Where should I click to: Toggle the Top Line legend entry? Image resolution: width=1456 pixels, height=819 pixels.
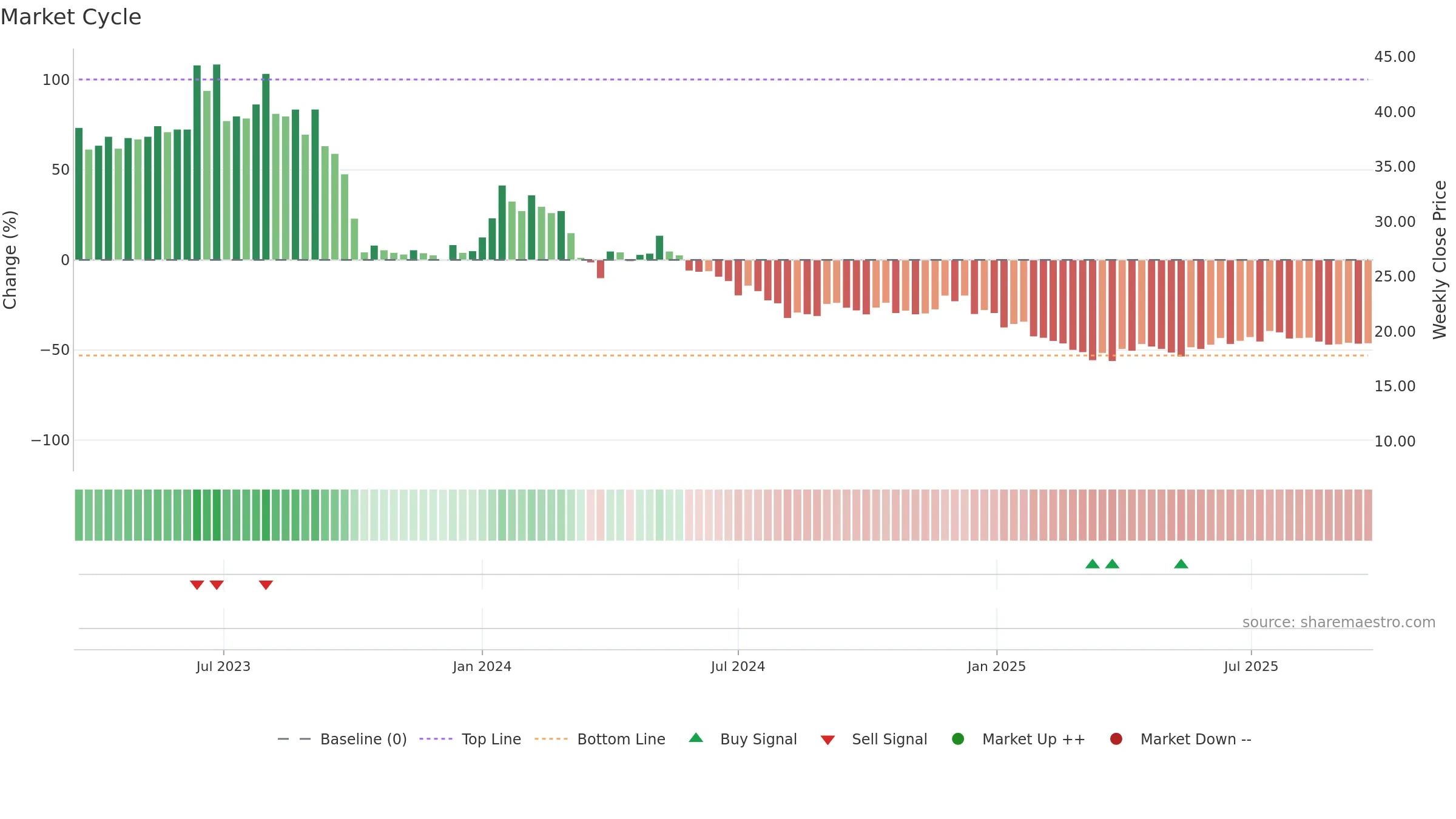(470, 739)
